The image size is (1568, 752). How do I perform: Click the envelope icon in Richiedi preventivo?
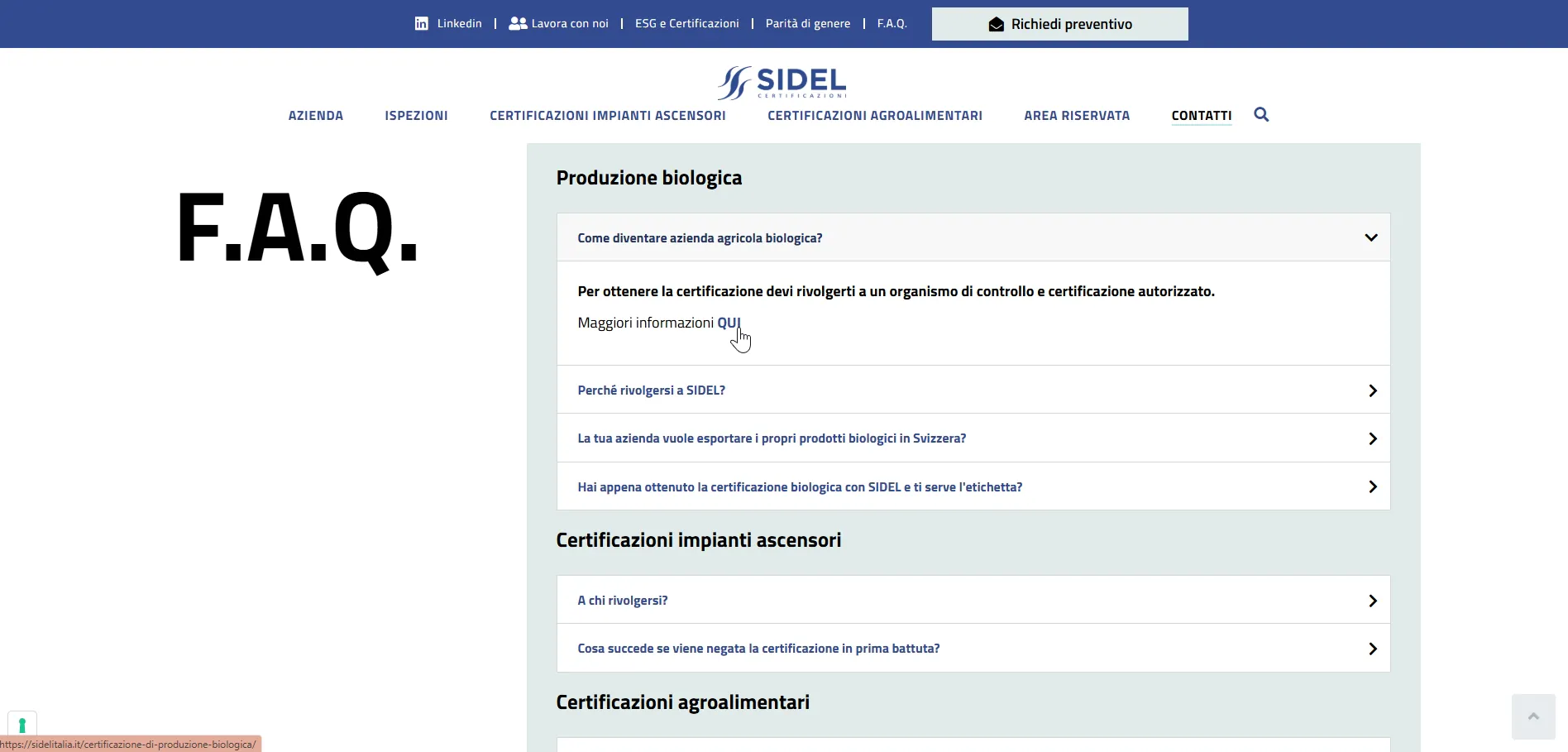click(x=997, y=25)
